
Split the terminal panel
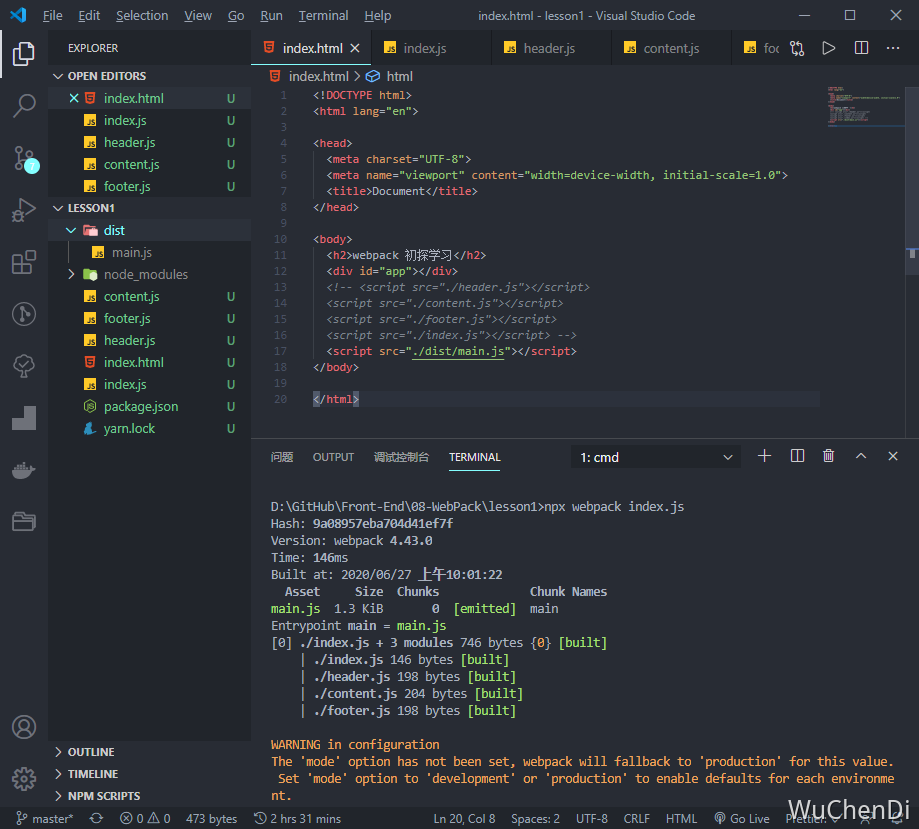click(797, 456)
